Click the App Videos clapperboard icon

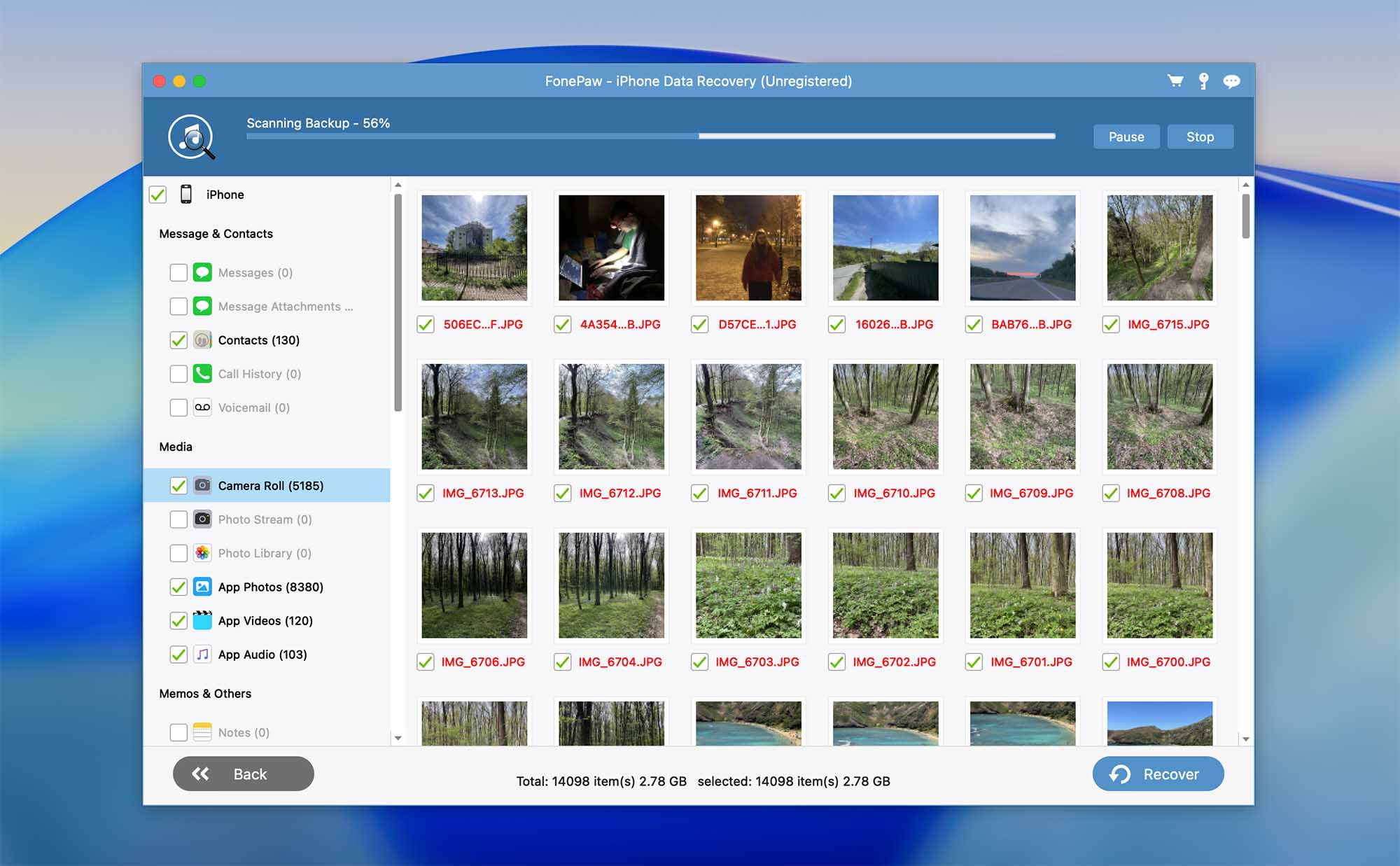202,620
